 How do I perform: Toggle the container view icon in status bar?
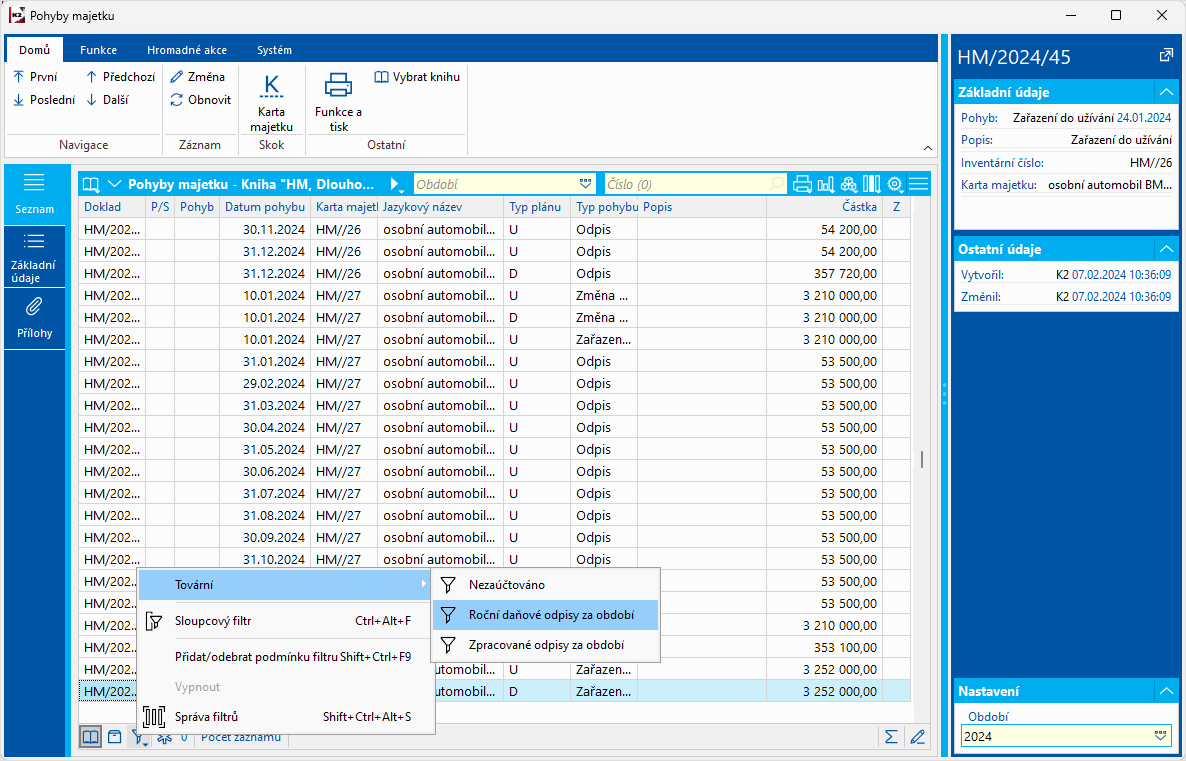click(x=115, y=737)
